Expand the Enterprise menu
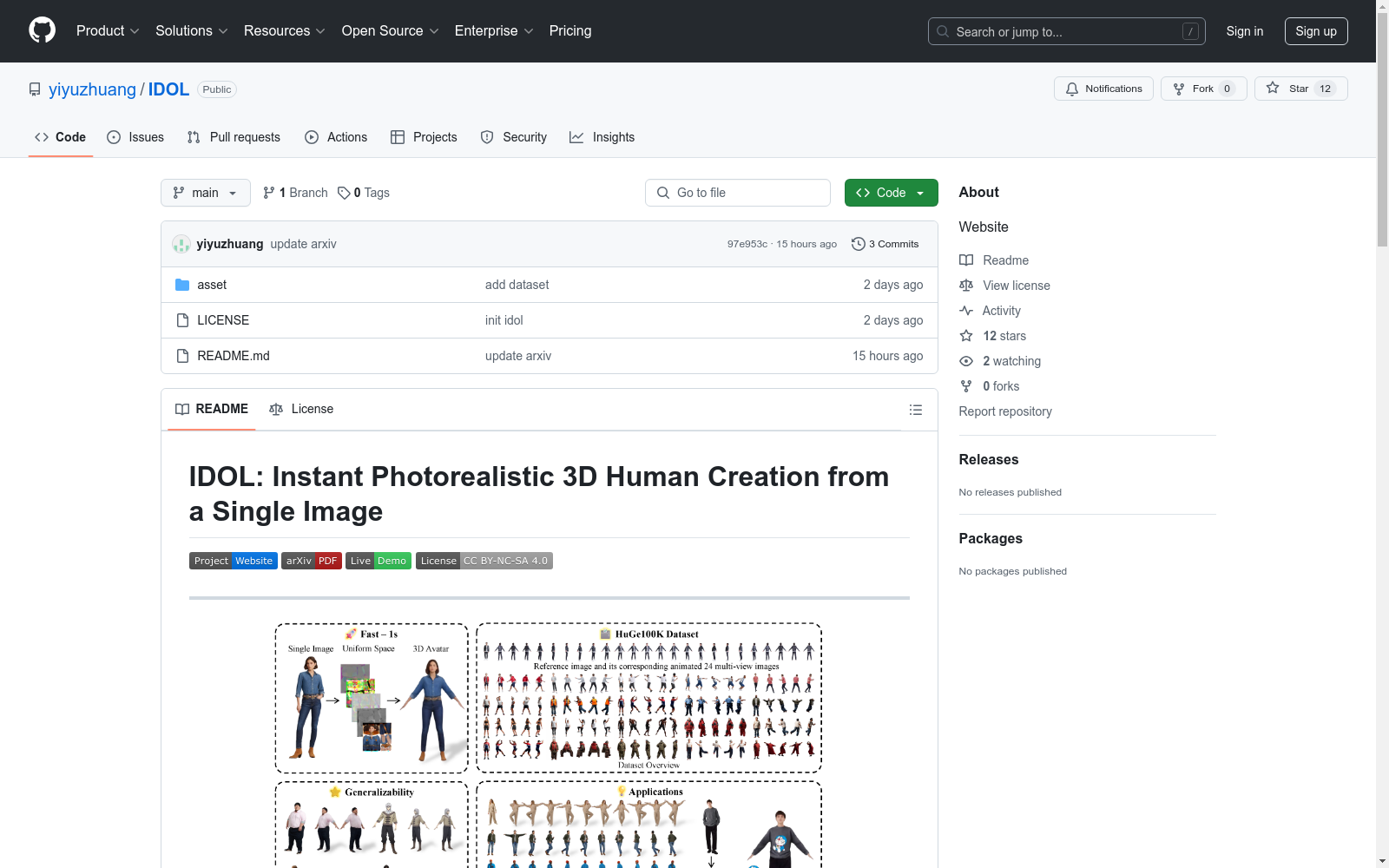Image resolution: width=1389 pixels, height=868 pixels. click(494, 31)
